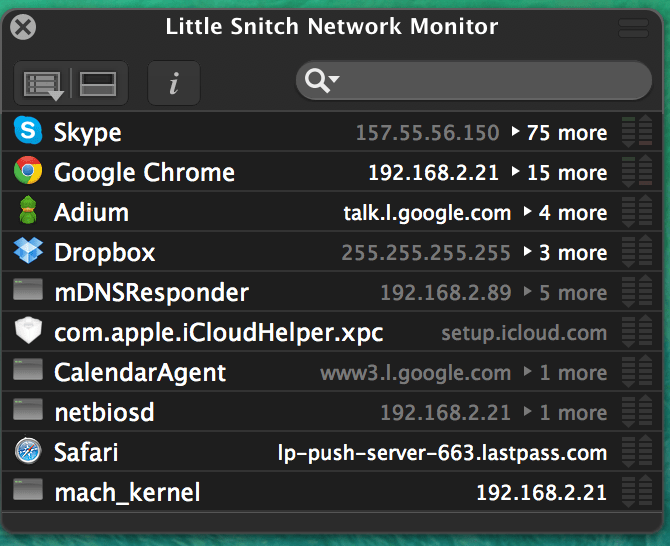670x546 pixels.
Task: Click the lp-push-server-663.lastpass.com address
Action: (442, 453)
